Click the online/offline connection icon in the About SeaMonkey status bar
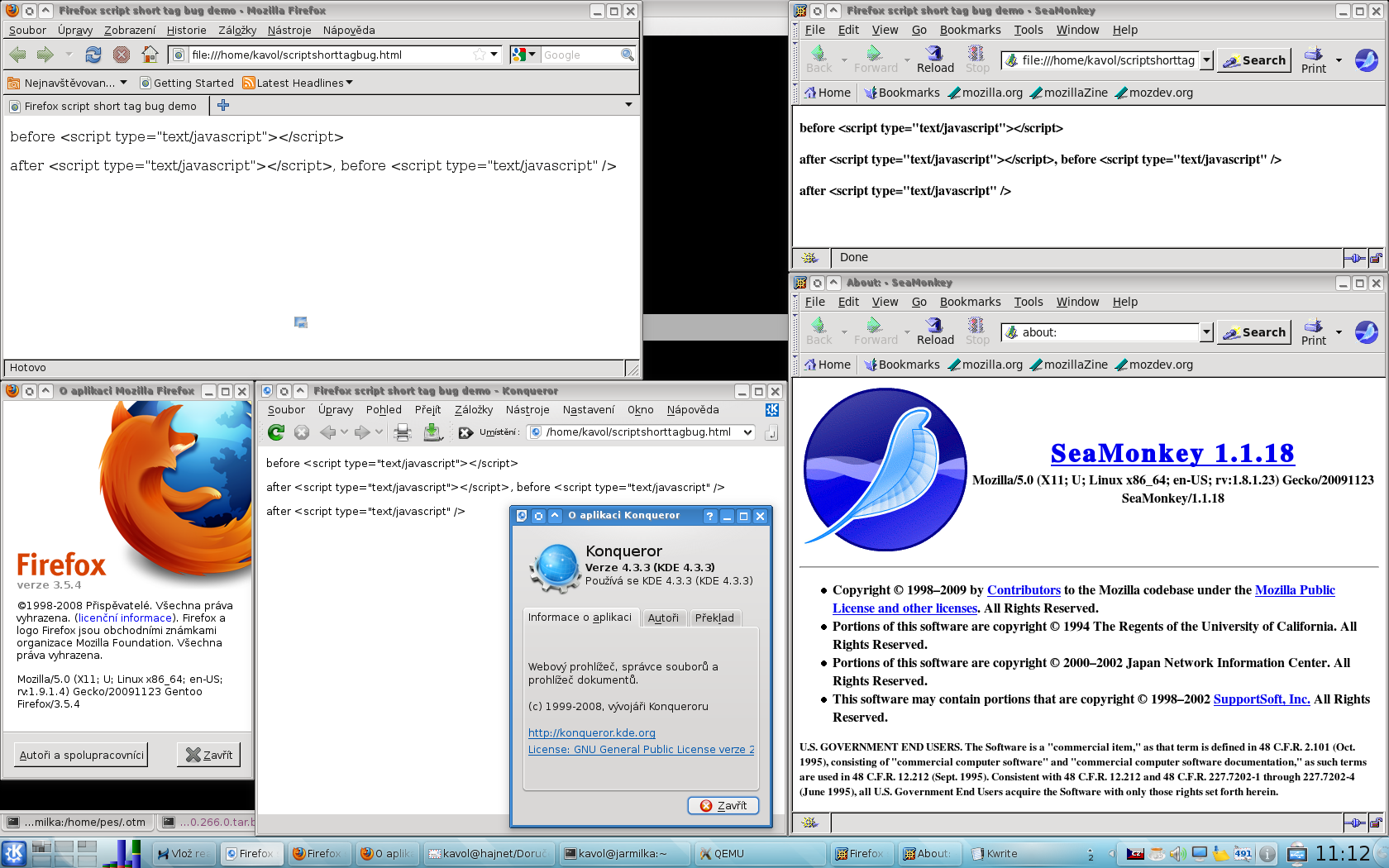This screenshot has width=1389, height=868. click(1354, 823)
